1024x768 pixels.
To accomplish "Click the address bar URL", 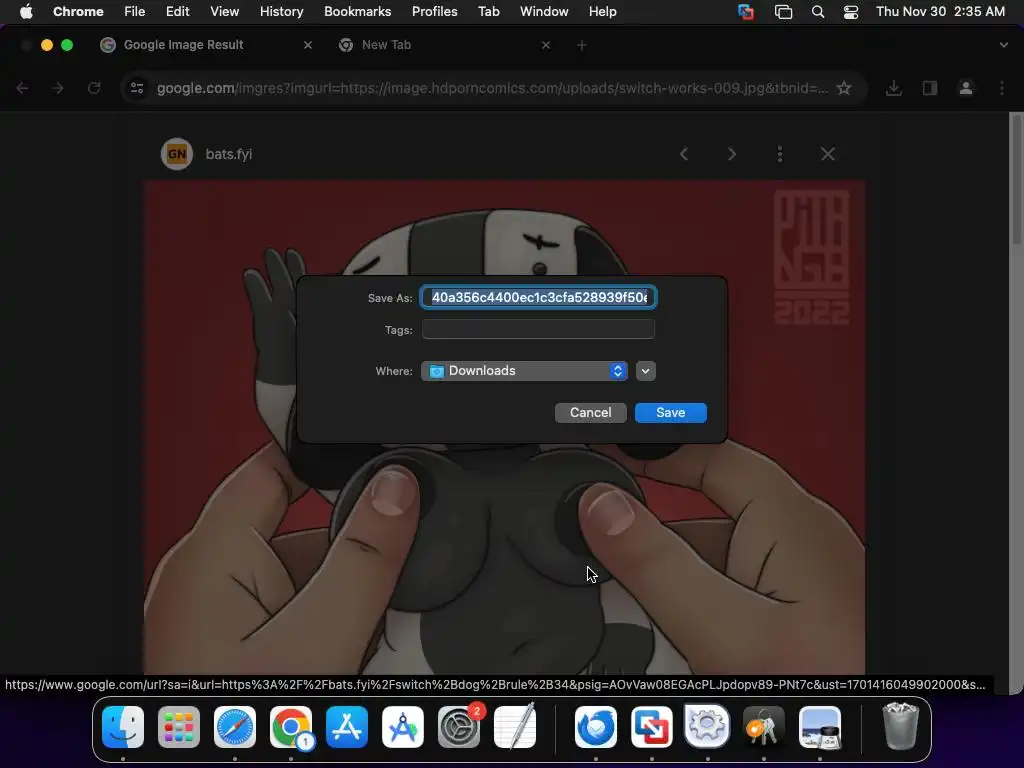I will point(492,88).
